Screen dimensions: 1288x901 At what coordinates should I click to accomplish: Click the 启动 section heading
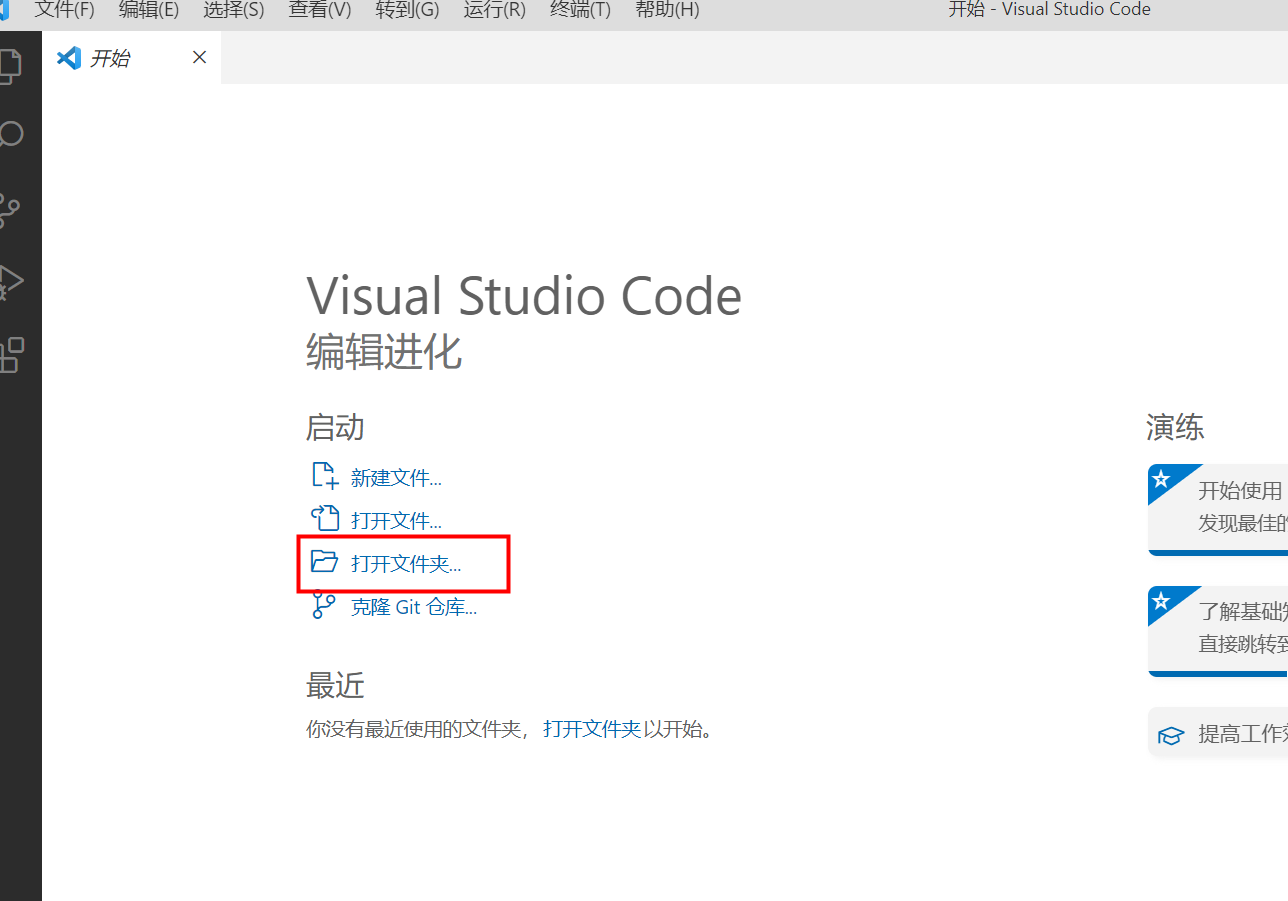335,427
